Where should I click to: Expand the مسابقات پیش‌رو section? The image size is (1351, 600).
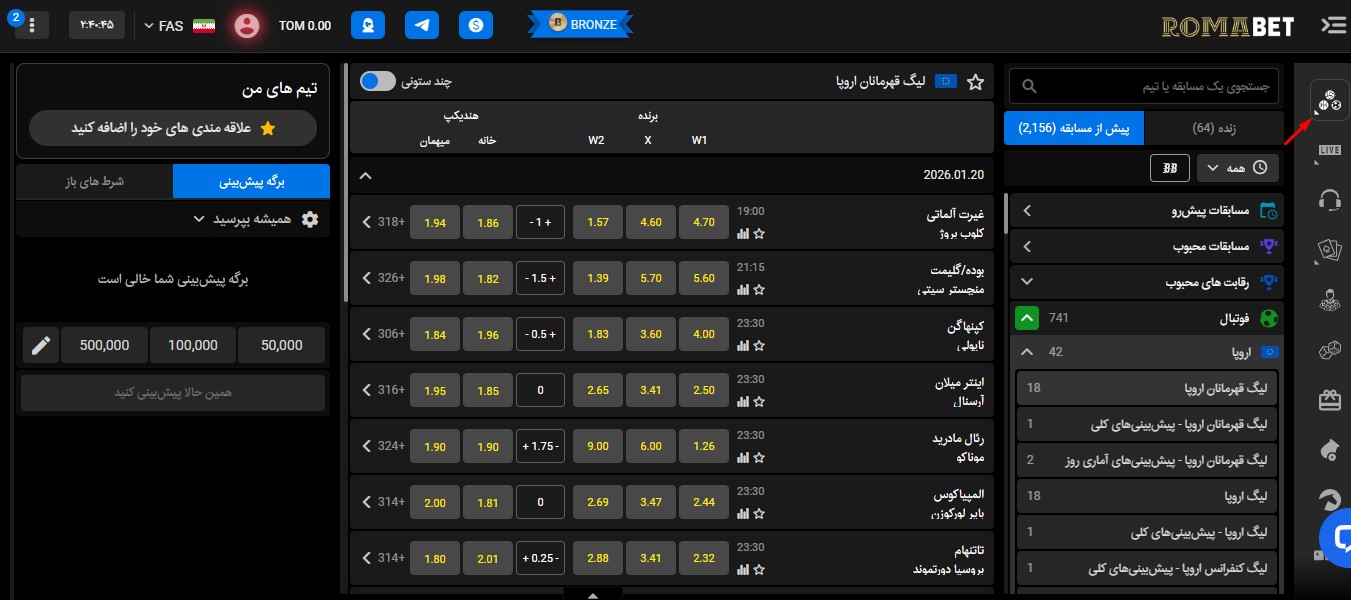(x=1146, y=211)
